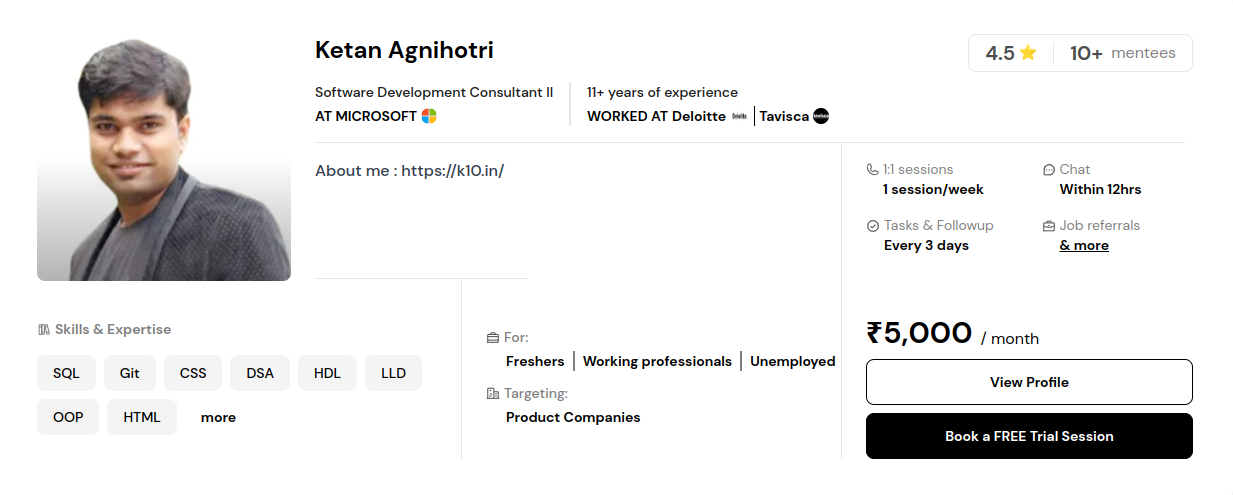Book a FREE Trial Session
The width and height of the screenshot is (1233, 495).
[x=1029, y=436]
